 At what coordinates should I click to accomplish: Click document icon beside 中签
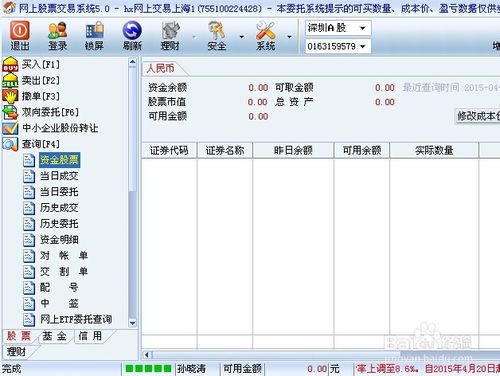[29, 304]
